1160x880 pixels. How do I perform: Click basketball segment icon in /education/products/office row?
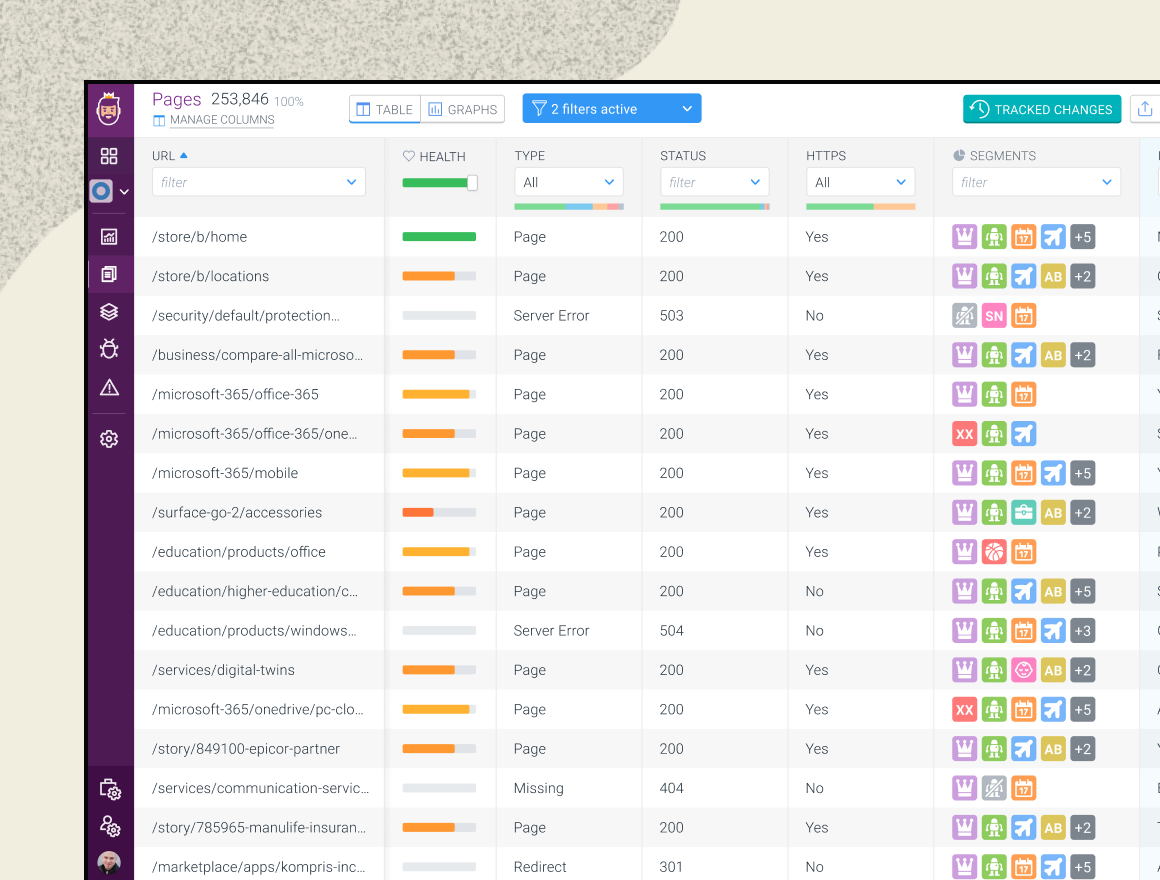click(994, 552)
